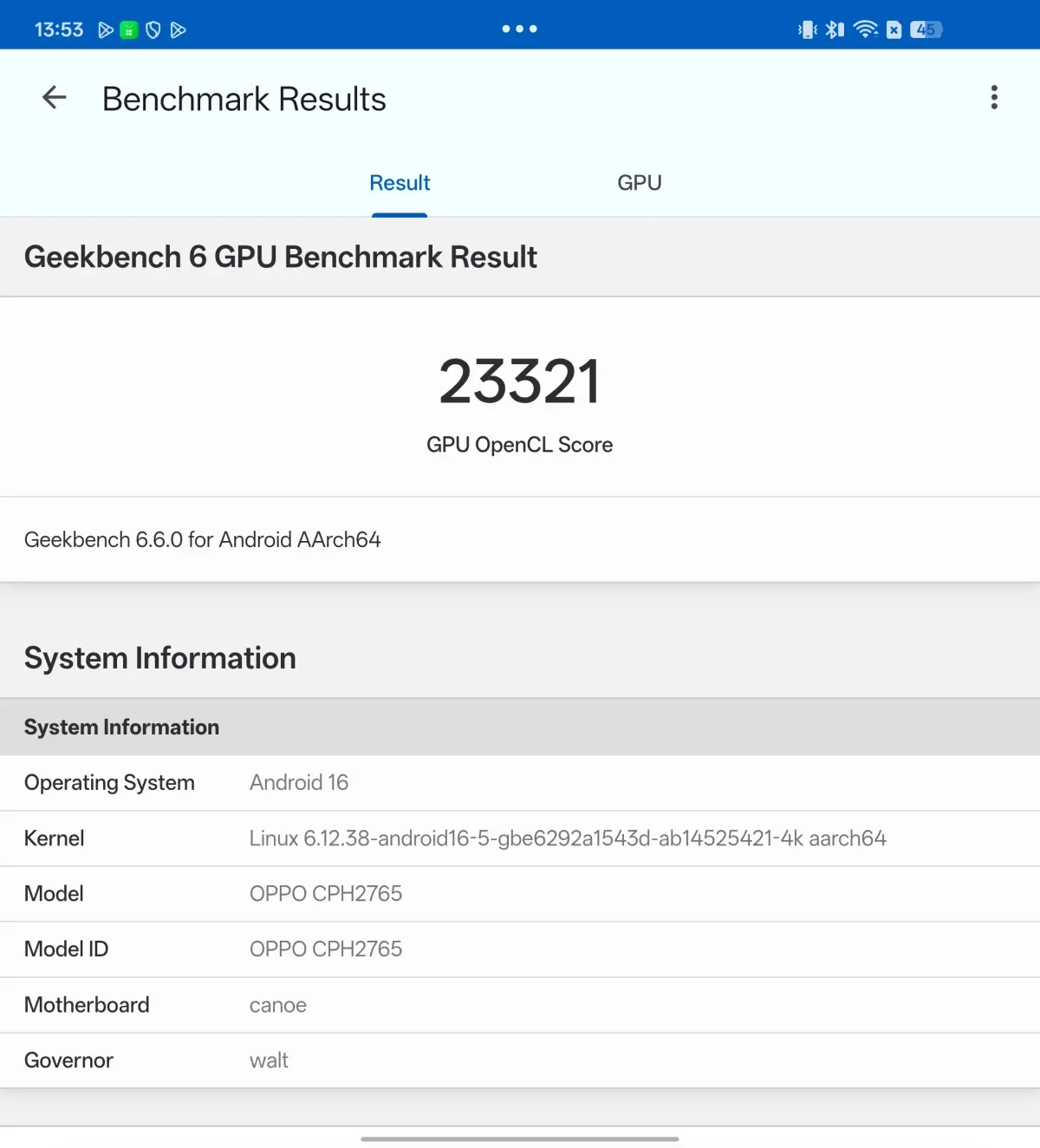Screen dimensions: 1040x1148
Task: Tap the bottom navigation gesture bar
Action: point(520,1138)
